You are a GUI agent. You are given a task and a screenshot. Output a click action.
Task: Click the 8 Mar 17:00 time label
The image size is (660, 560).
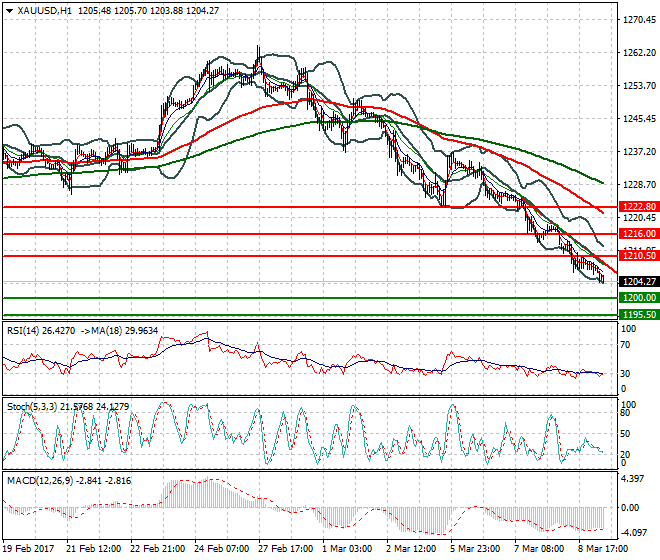pos(603,549)
